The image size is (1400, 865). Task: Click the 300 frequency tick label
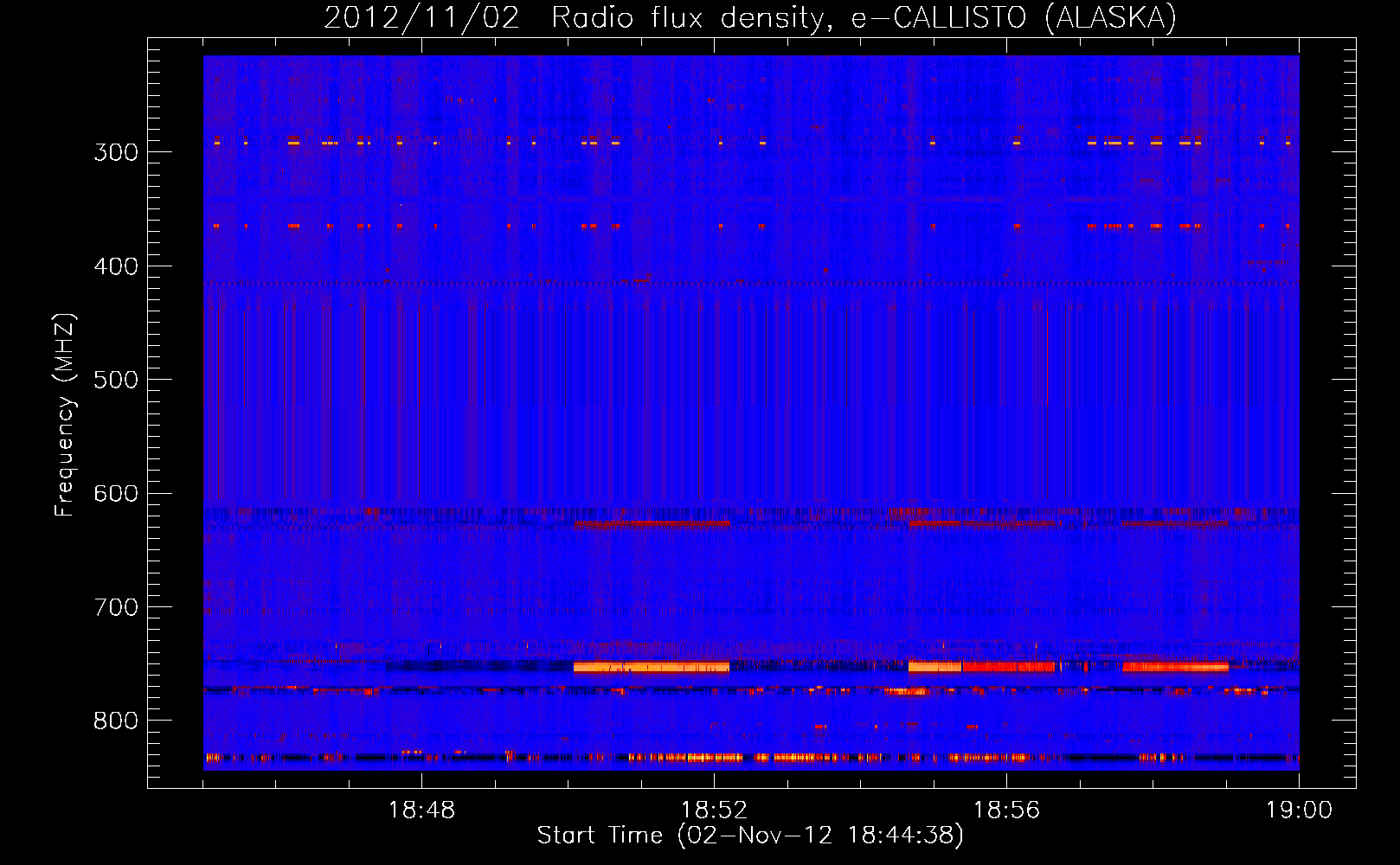pyautogui.click(x=116, y=152)
